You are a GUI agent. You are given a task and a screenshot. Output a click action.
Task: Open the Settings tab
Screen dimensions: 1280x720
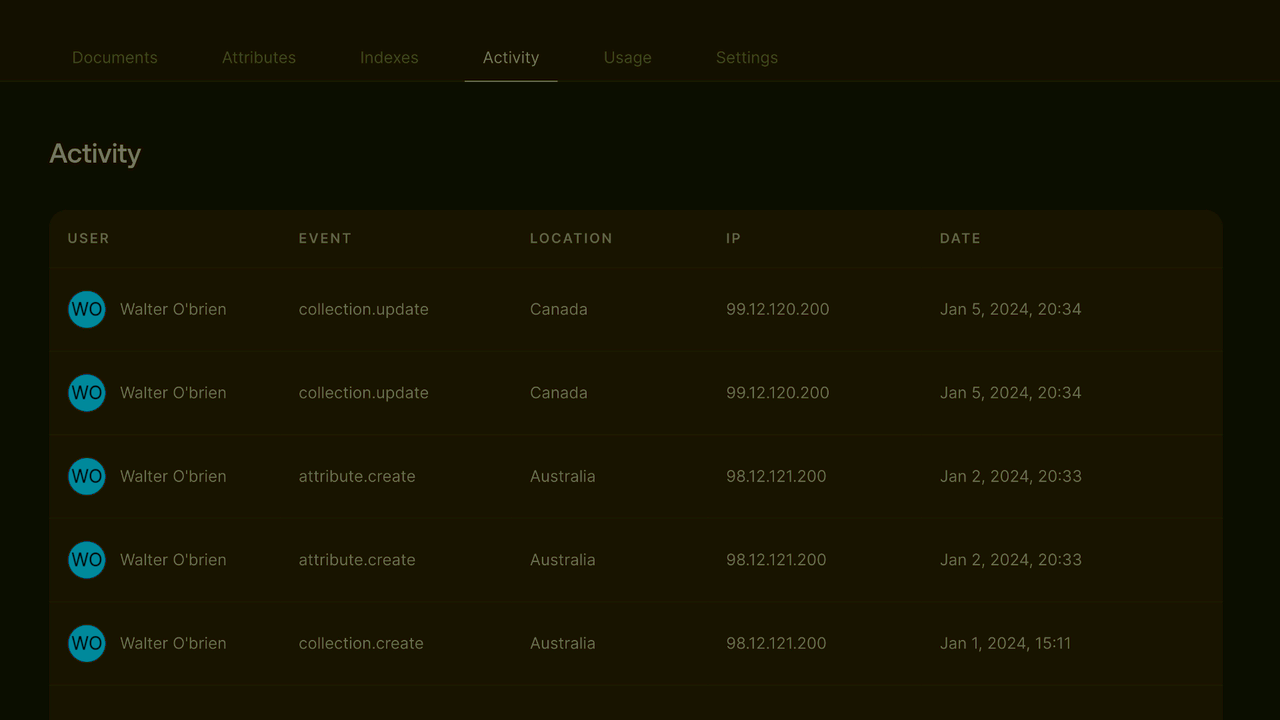coord(746,57)
